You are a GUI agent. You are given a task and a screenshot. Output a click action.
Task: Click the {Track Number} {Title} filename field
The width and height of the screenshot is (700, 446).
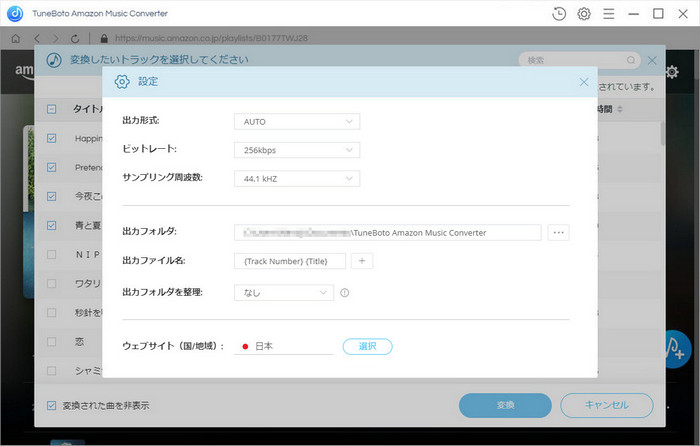[x=290, y=261]
